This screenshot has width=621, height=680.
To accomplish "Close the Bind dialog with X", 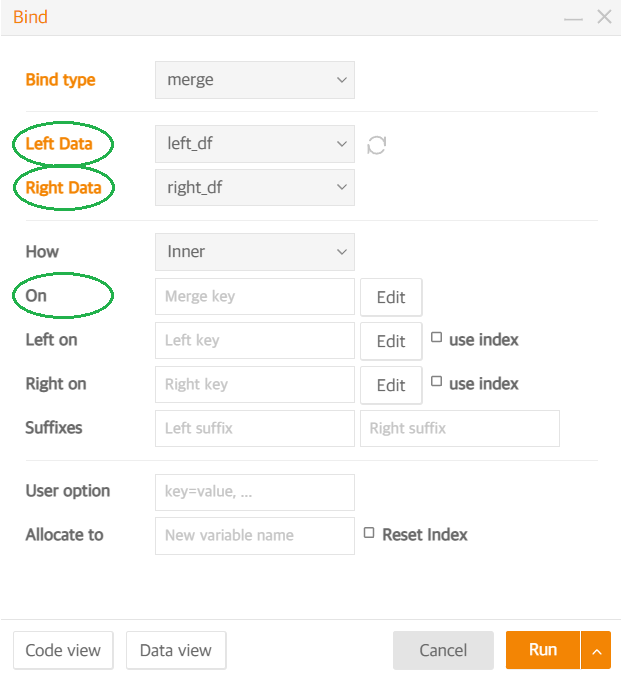I will pos(604,17).
